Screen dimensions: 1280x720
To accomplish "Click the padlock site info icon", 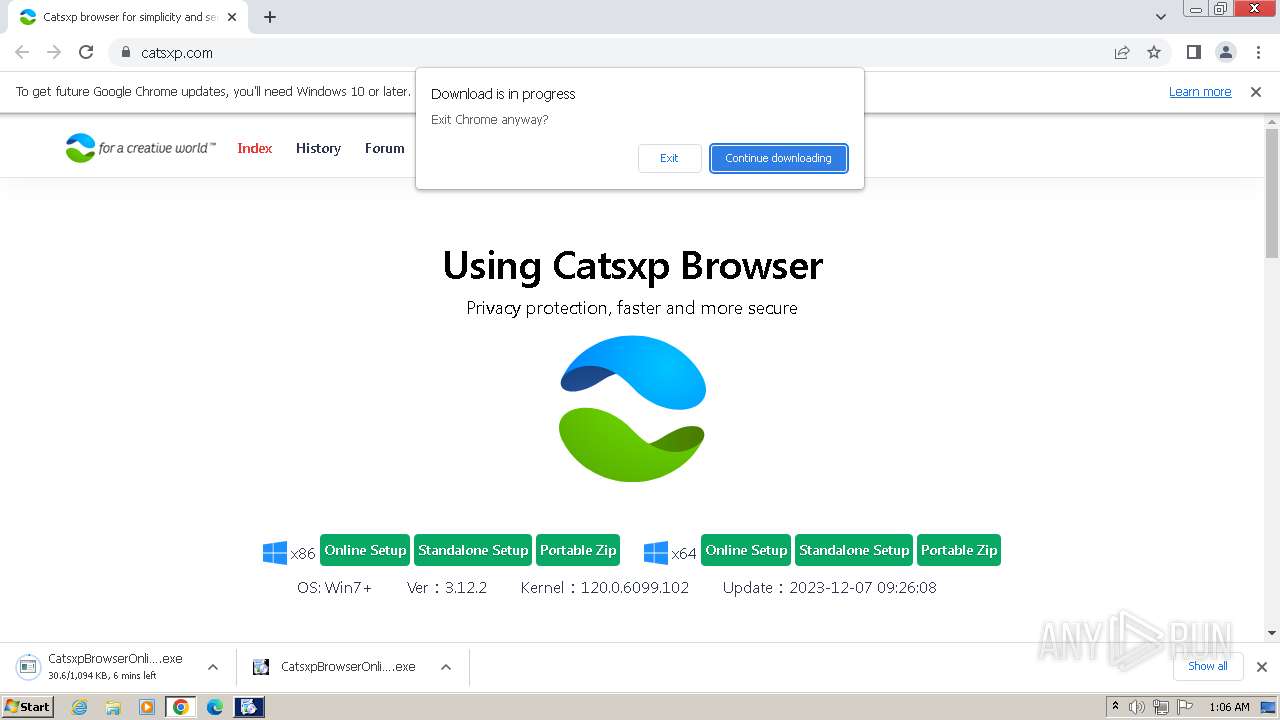I will 125,52.
